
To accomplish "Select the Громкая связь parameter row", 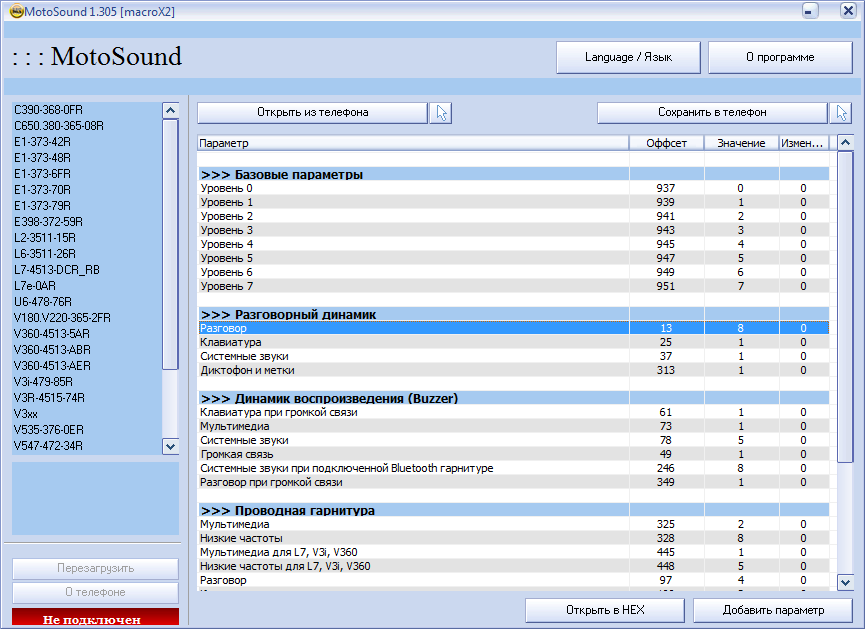I will 513,454.
